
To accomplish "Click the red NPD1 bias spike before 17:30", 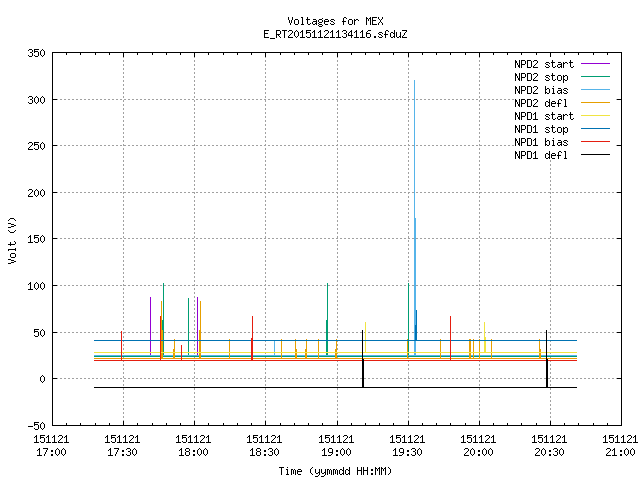I will pyautogui.click(x=121, y=346).
